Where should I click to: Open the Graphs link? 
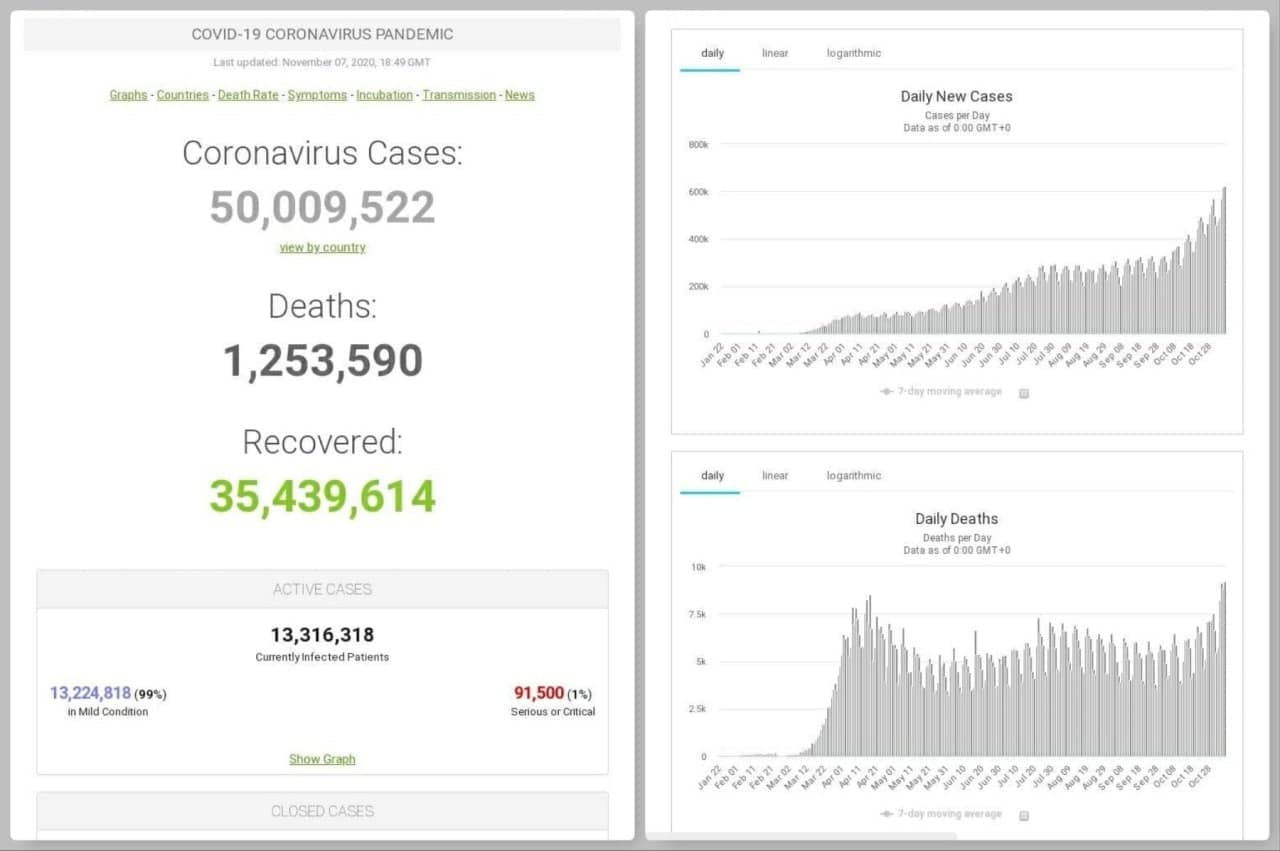coord(128,95)
